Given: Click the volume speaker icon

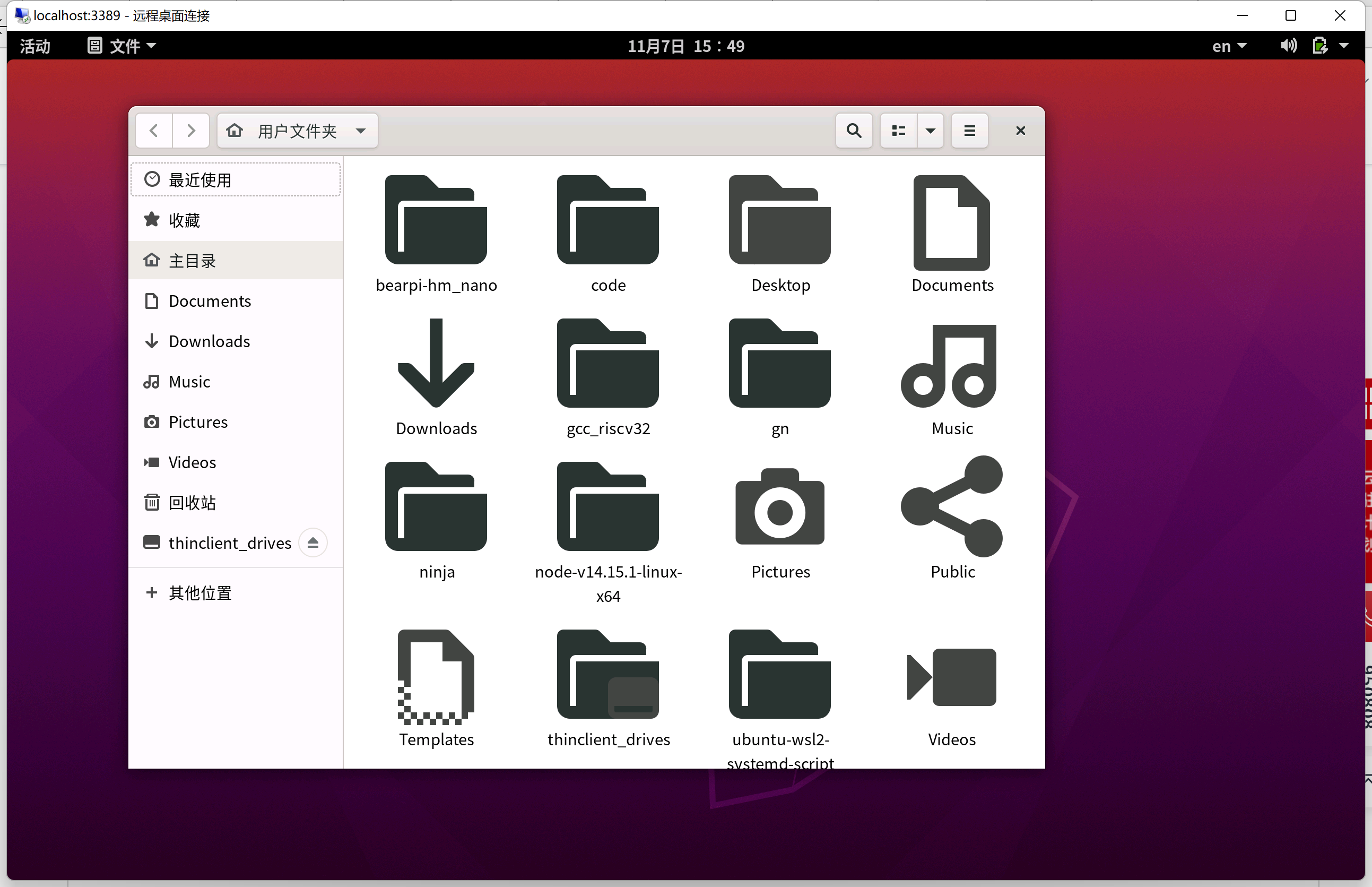Looking at the screenshot, I should [x=1289, y=46].
